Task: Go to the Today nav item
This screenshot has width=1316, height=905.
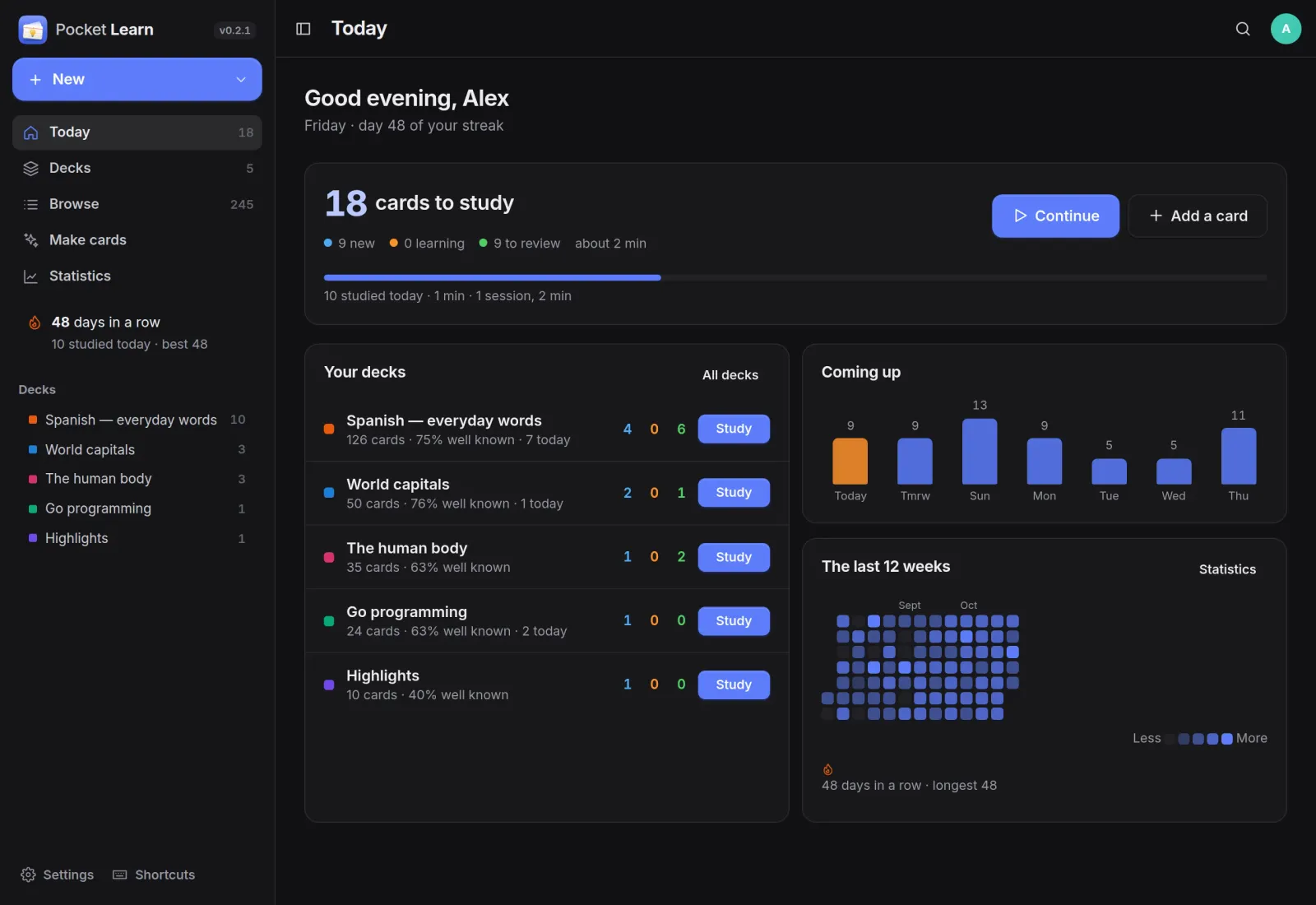Action: click(137, 132)
